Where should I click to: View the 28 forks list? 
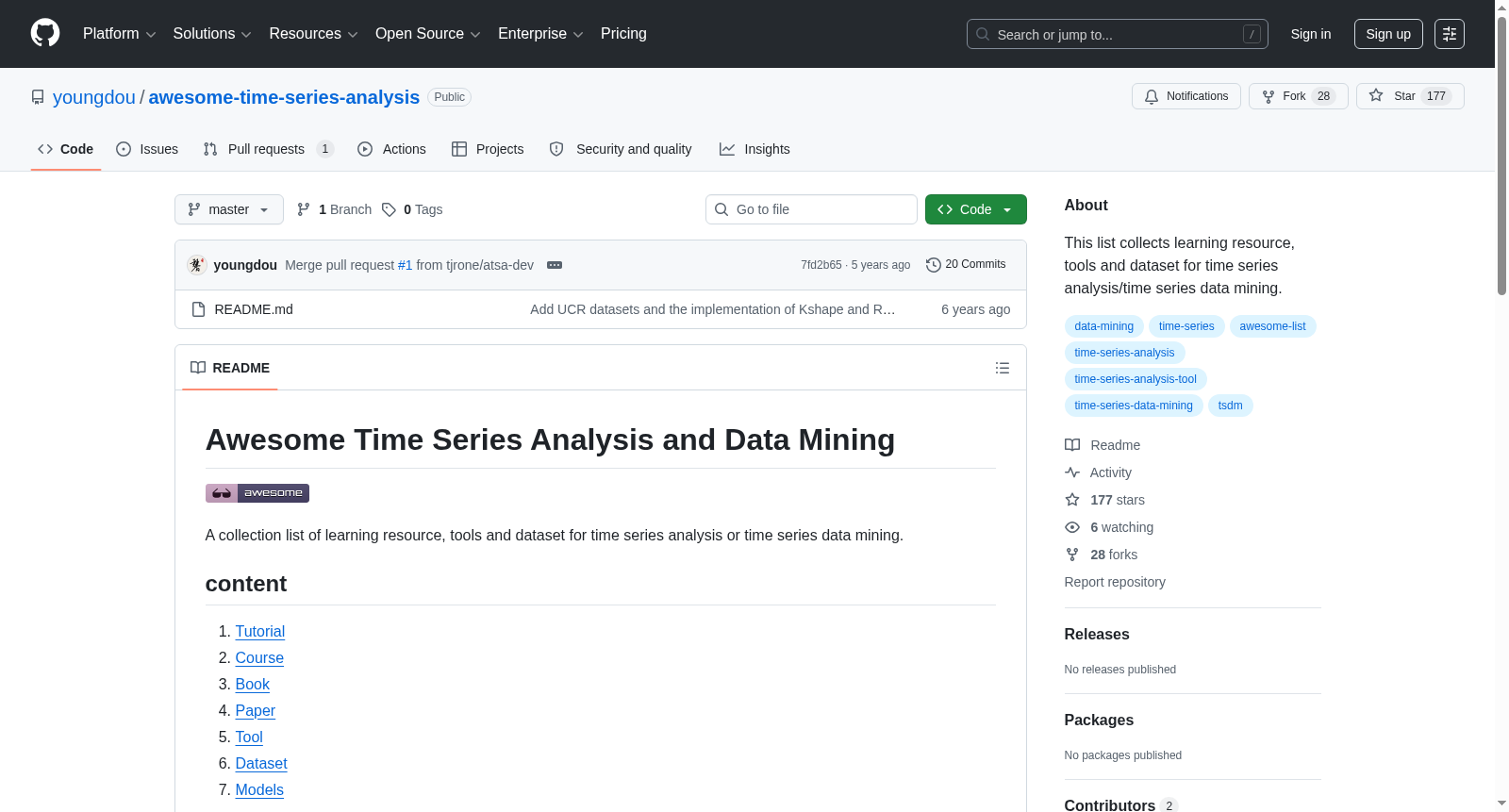click(1102, 555)
